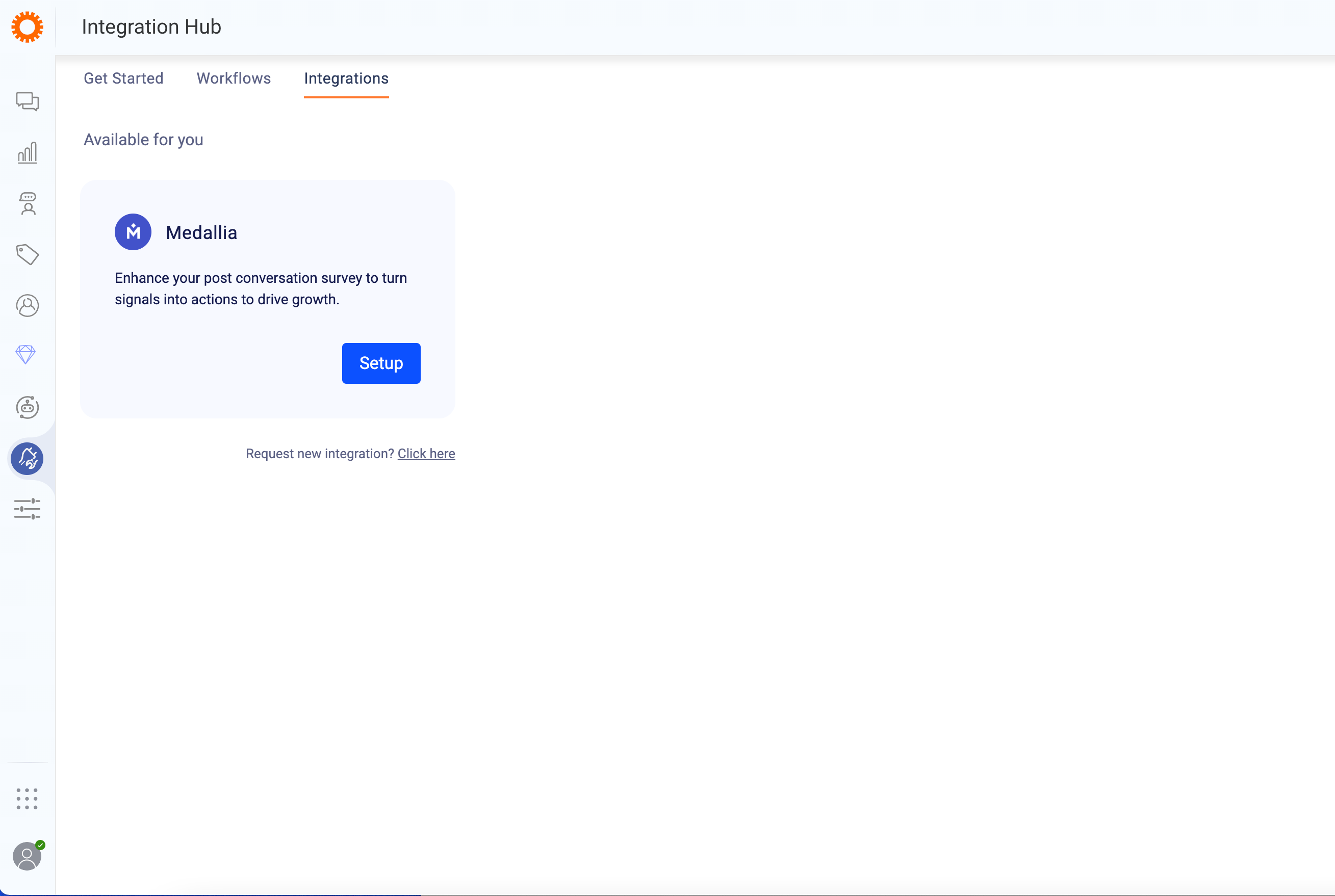Open the nine-dot apps grid icon

point(27,799)
